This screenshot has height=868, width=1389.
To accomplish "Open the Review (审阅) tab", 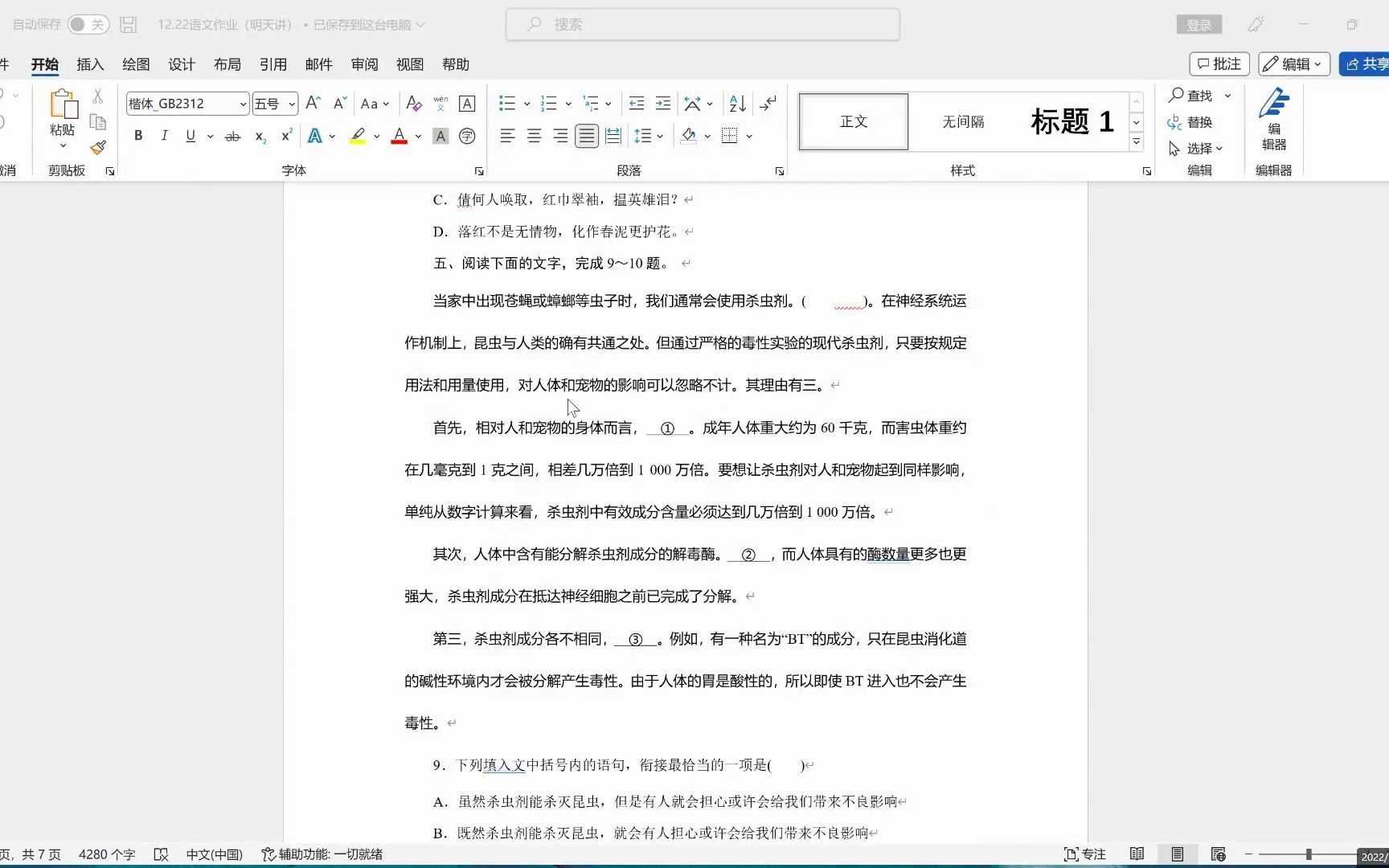I will coord(364,64).
